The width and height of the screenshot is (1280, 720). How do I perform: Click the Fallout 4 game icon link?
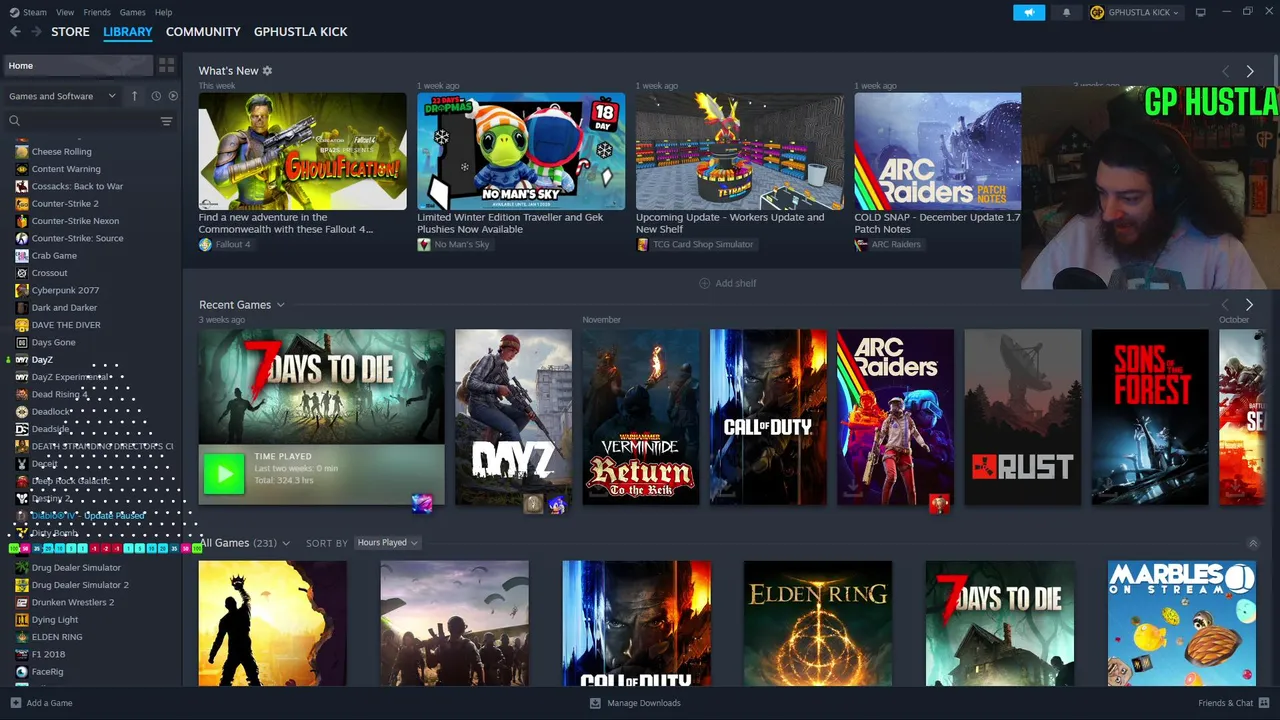click(x=205, y=244)
